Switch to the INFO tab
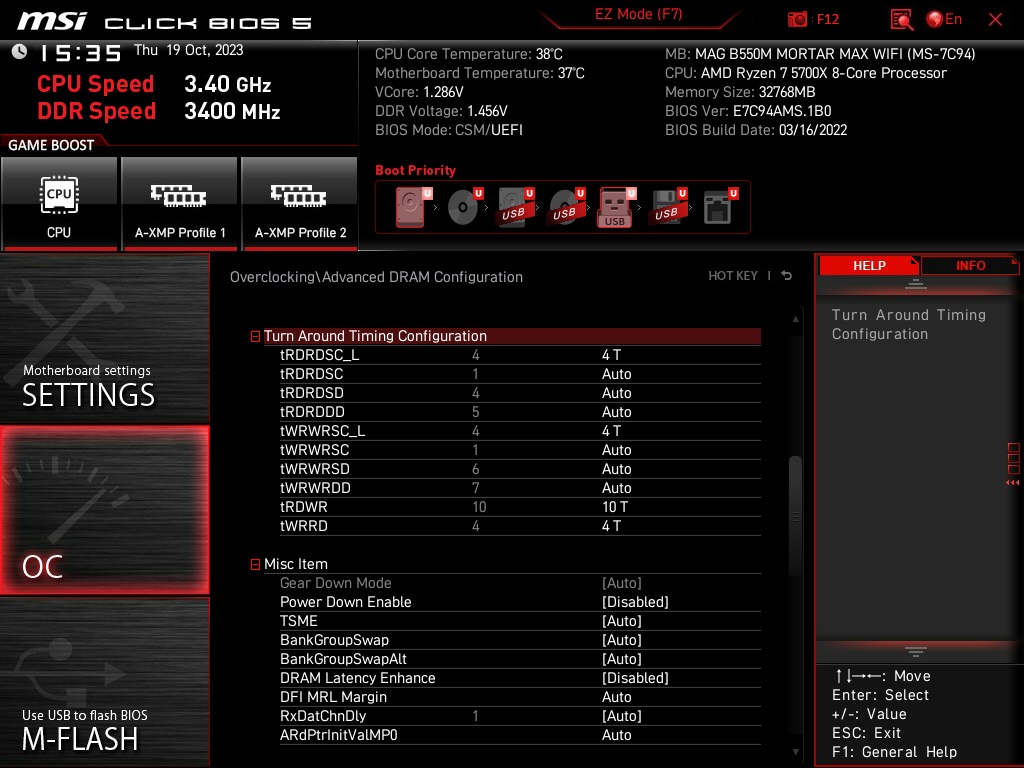The width and height of the screenshot is (1024, 768). pos(970,266)
